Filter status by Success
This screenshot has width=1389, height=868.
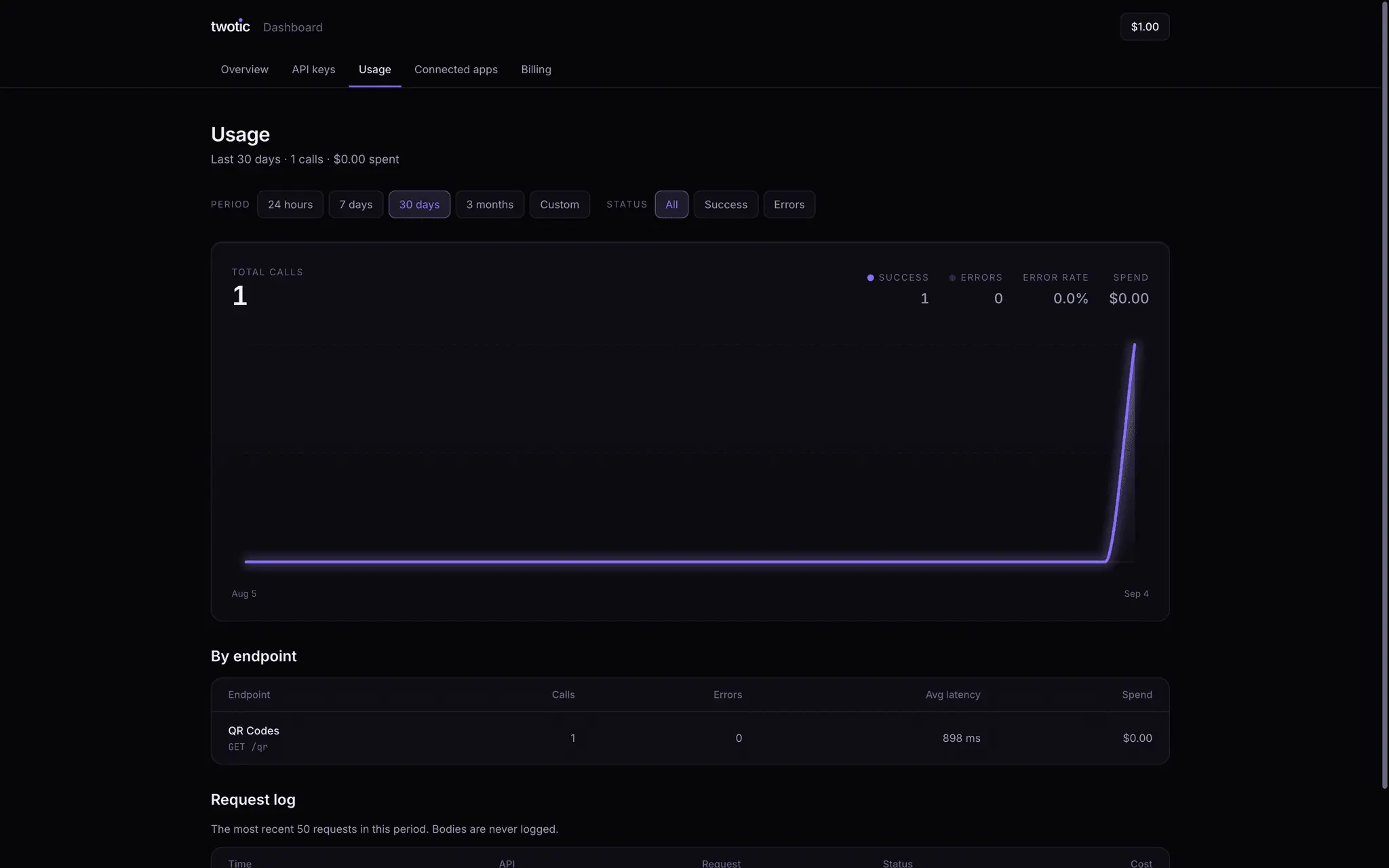[726, 204]
